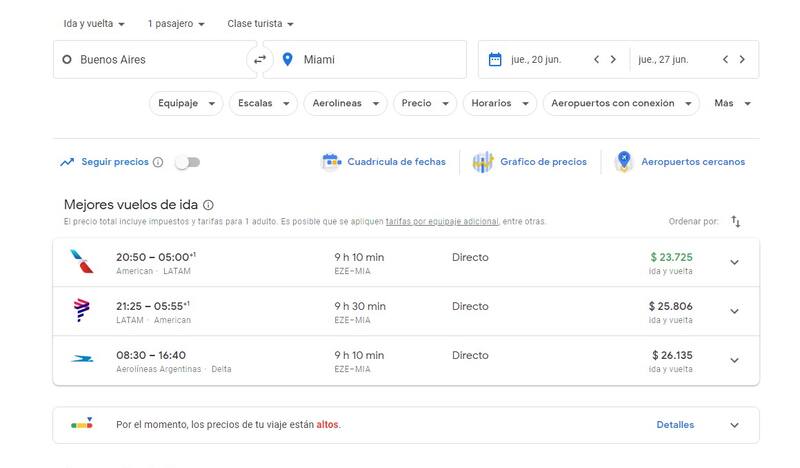Click info icon next to Mejores vuelos de ida
The width and height of the screenshot is (800, 468).
click(208, 204)
